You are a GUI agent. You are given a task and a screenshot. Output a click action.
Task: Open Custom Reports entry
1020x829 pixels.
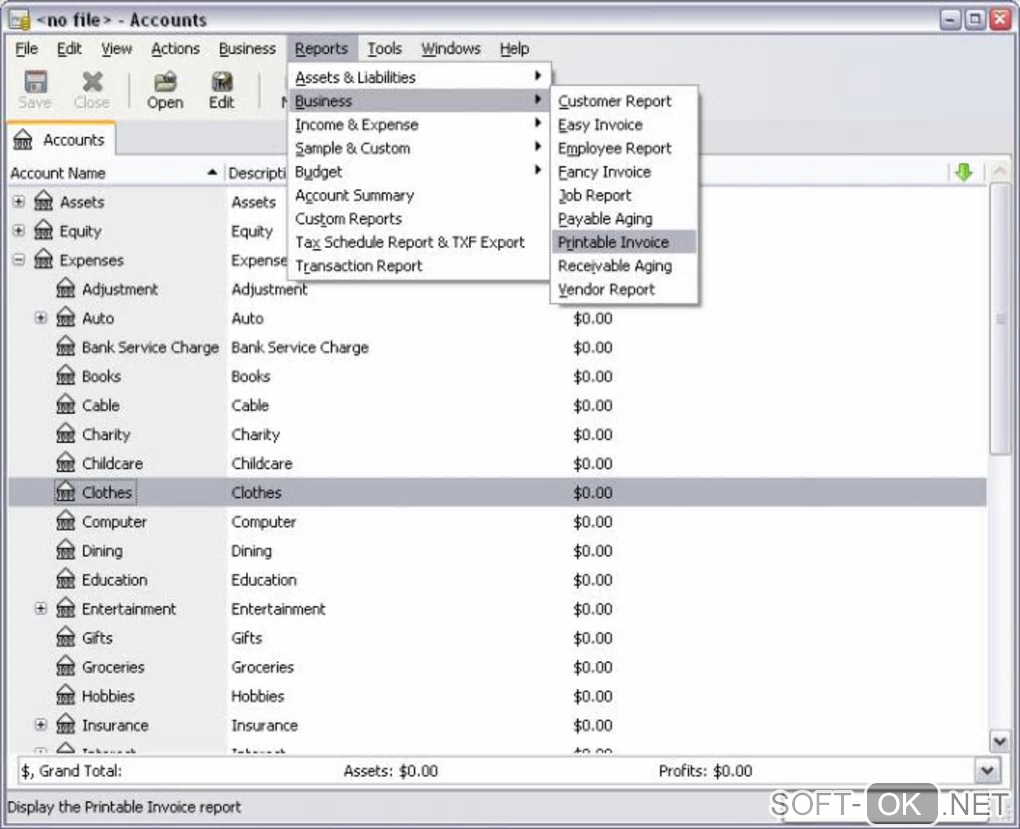[418, 219]
